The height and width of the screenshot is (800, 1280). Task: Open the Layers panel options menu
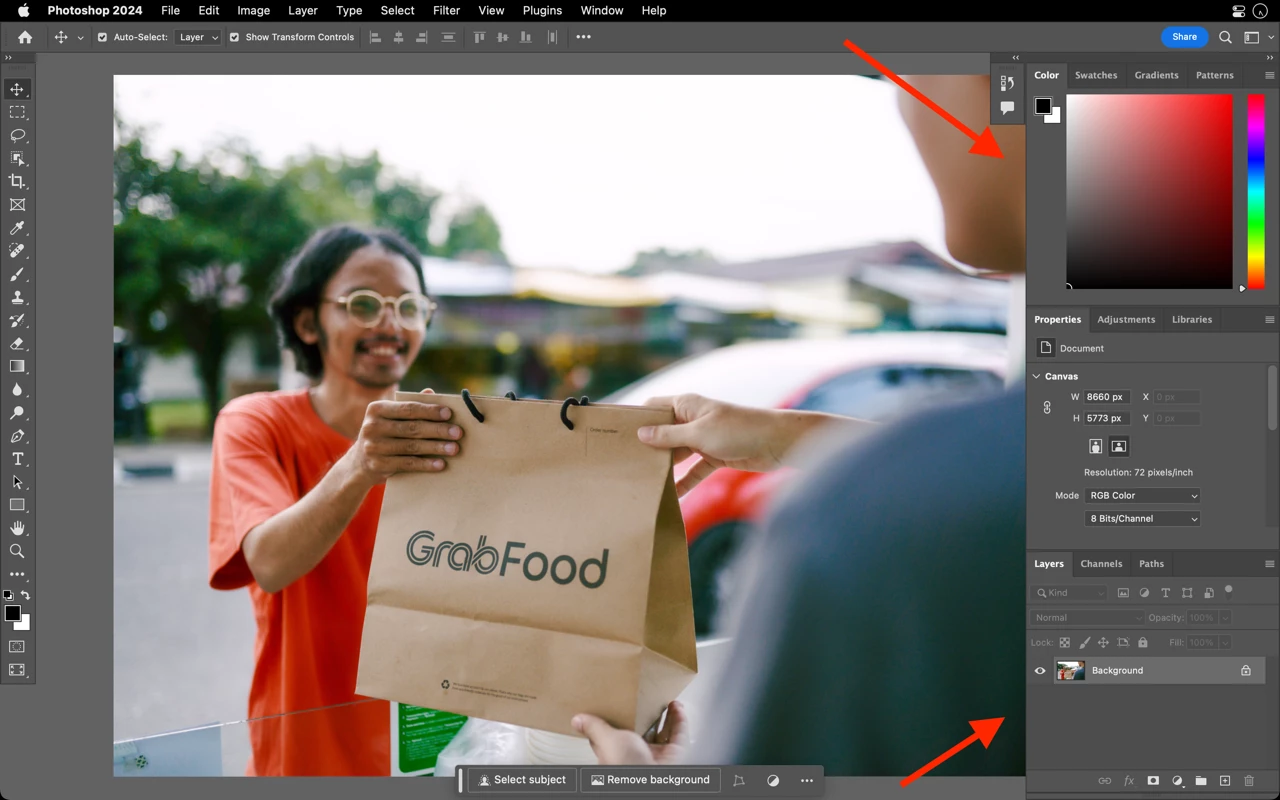[x=1270, y=564]
